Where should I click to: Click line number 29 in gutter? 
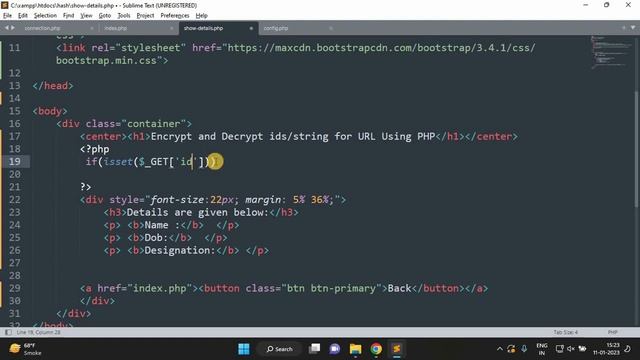(15, 288)
